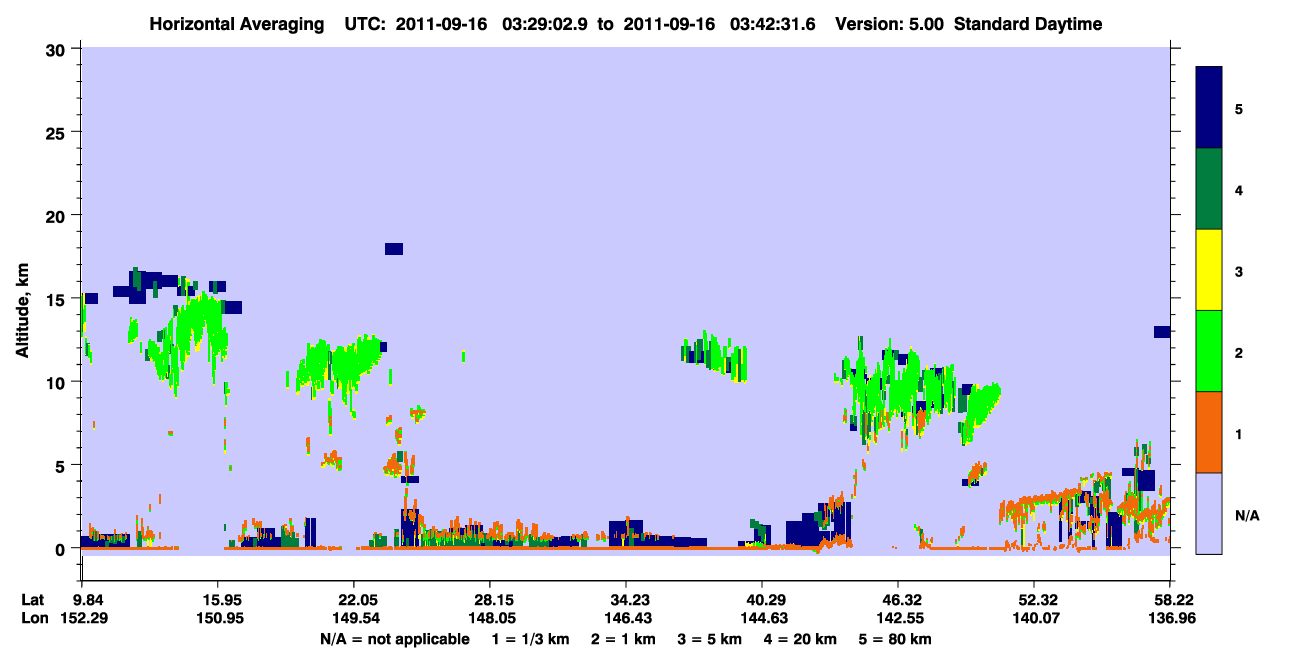Click longitude value 149.54
Screen dimensions: 1300x667
point(354,619)
